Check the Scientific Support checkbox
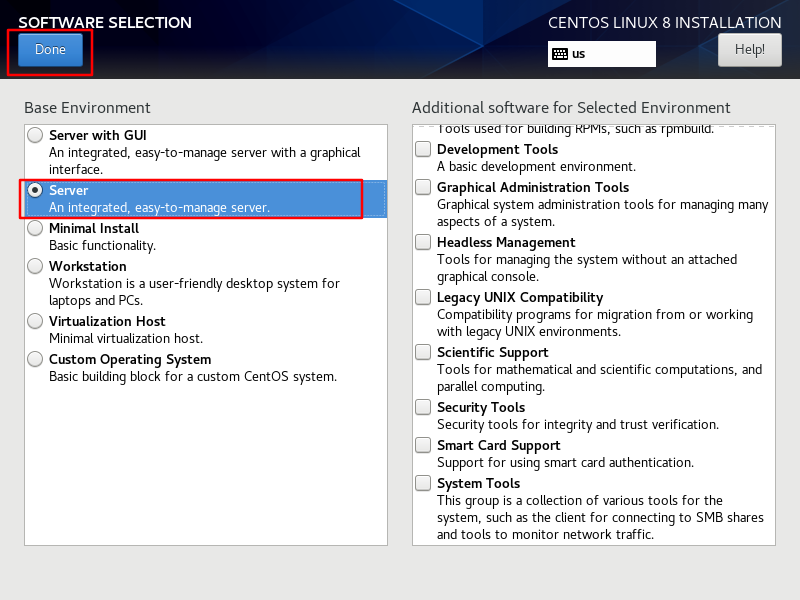Viewport: 800px width, 600px height. [423, 352]
